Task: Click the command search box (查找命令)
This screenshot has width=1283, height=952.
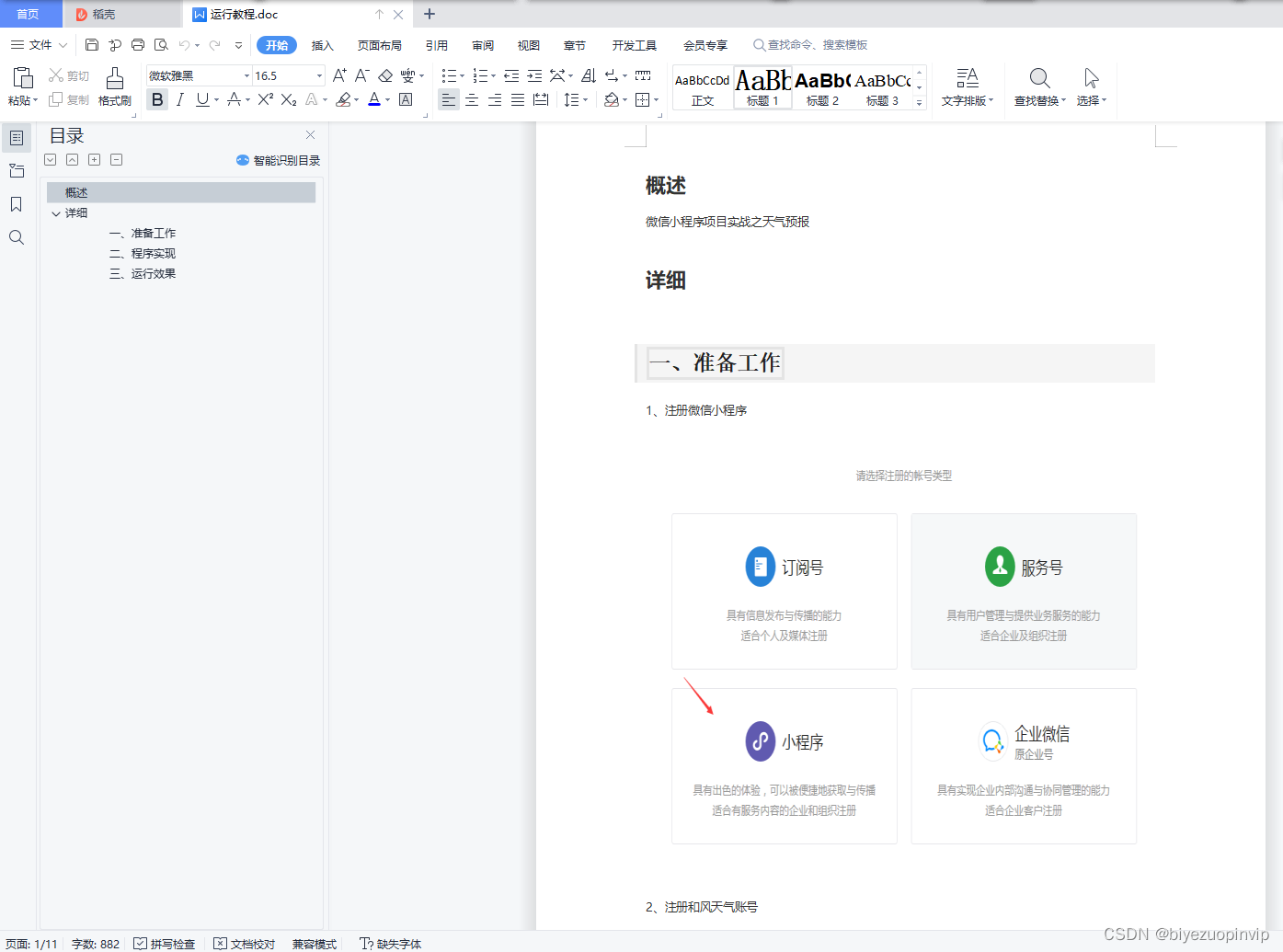Action: (x=810, y=44)
